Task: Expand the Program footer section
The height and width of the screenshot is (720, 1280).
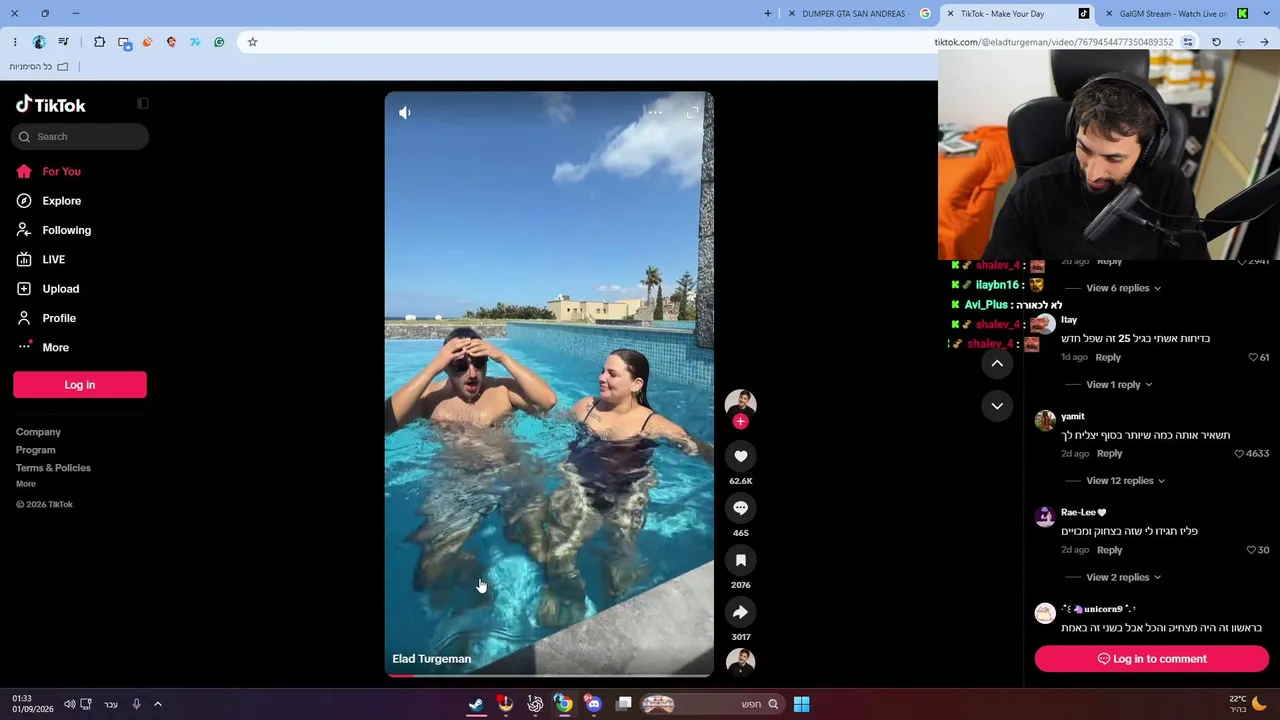Action: click(35, 450)
